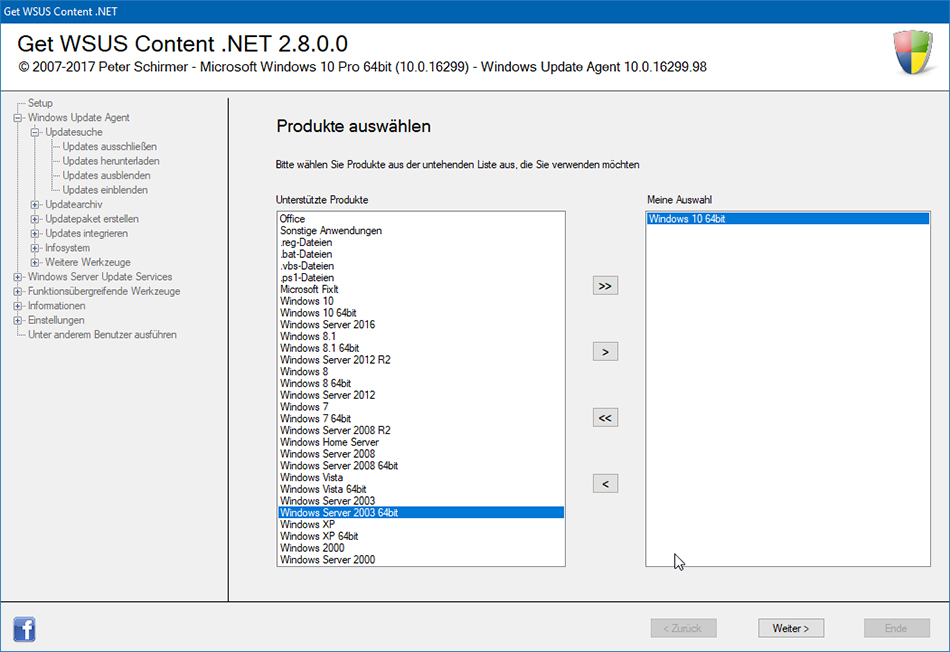Screen dimensions: 950x652
Task: Click the < Zurück button
Action: pyautogui.click(x=683, y=628)
